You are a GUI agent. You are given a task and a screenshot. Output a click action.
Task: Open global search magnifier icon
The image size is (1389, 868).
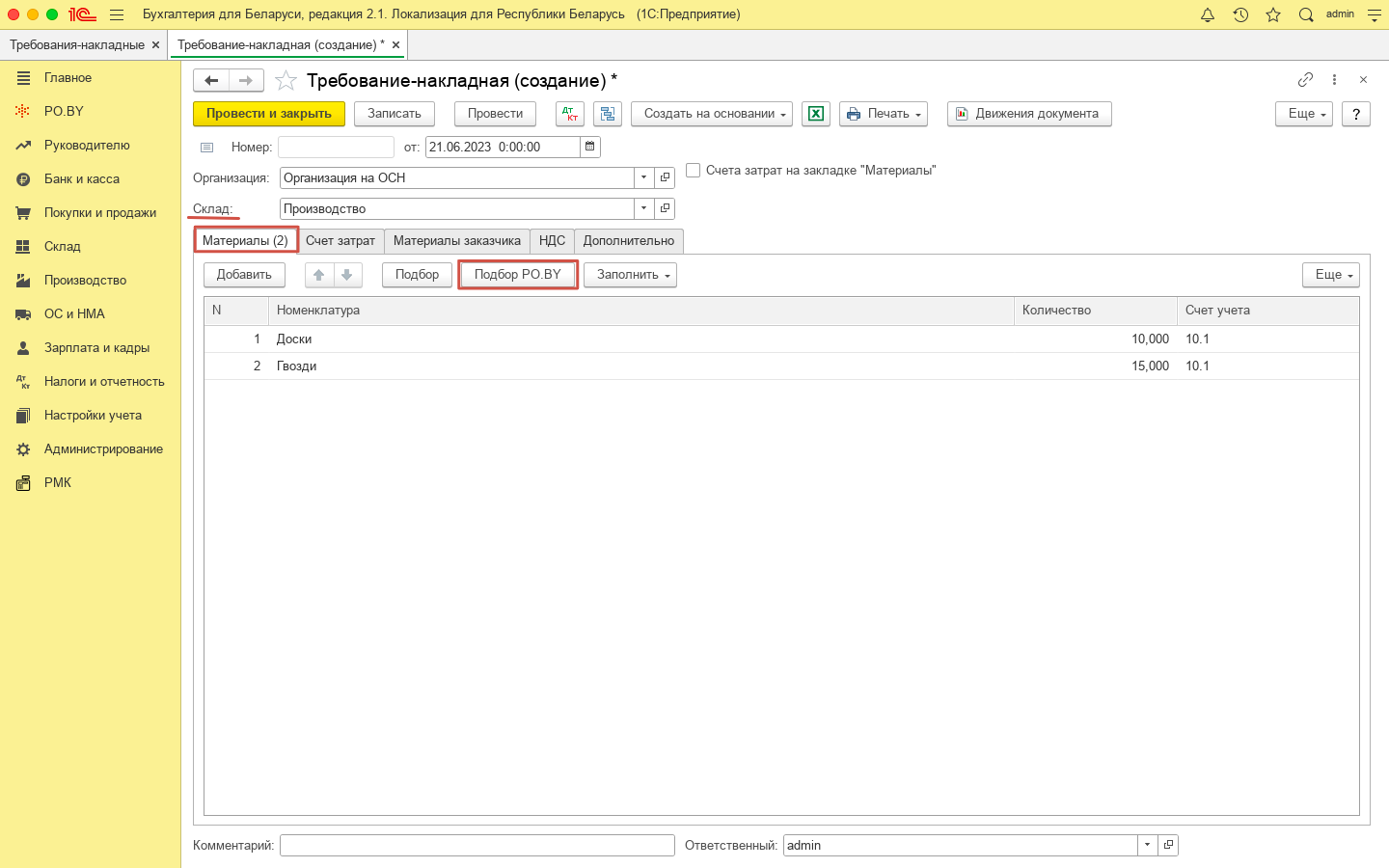(1306, 14)
